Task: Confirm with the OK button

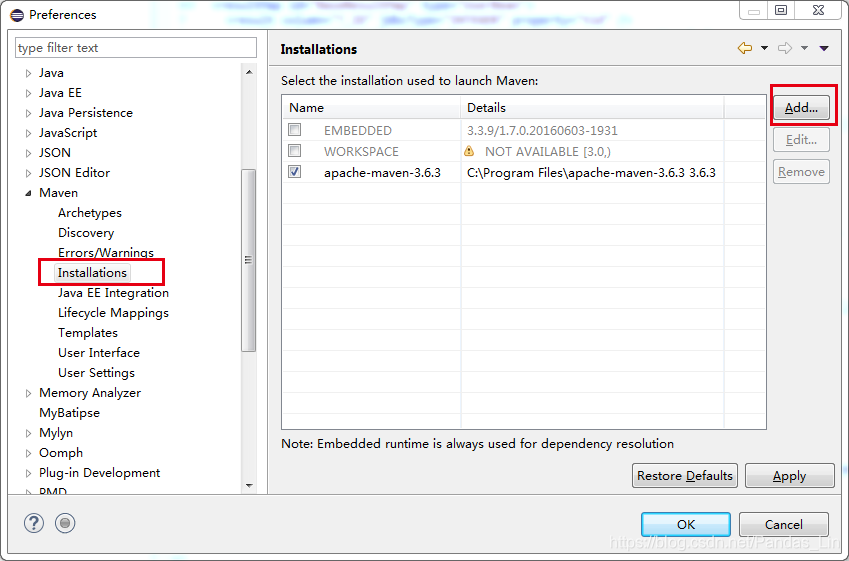Action: point(686,524)
